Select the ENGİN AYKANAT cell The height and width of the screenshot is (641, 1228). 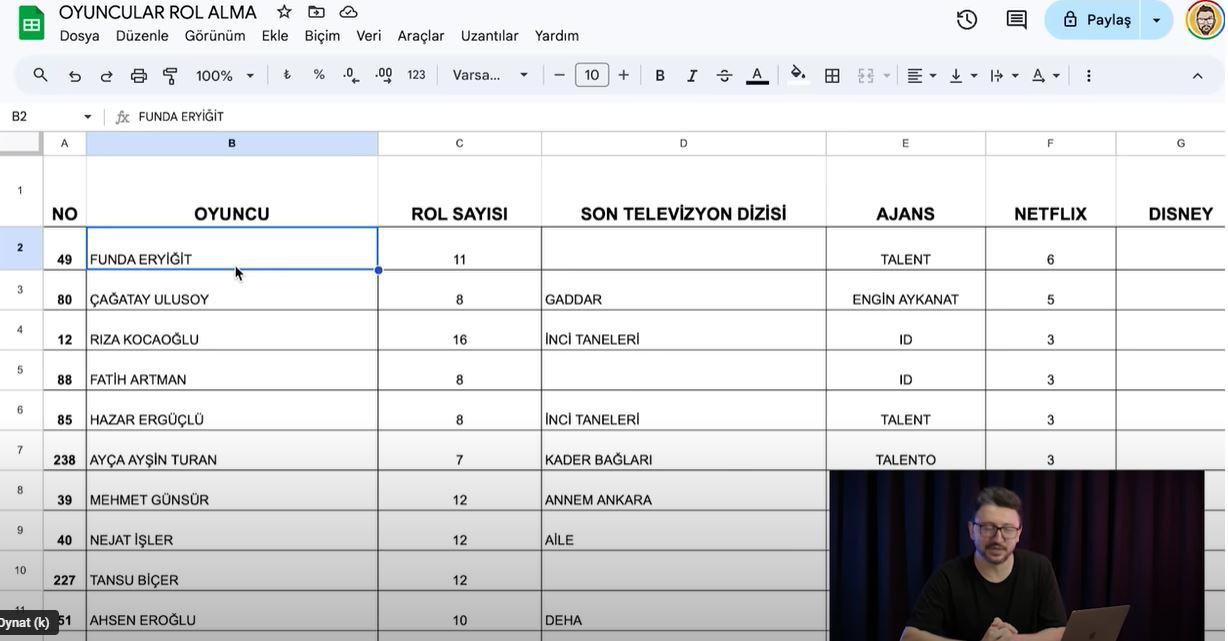click(x=906, y=290)
